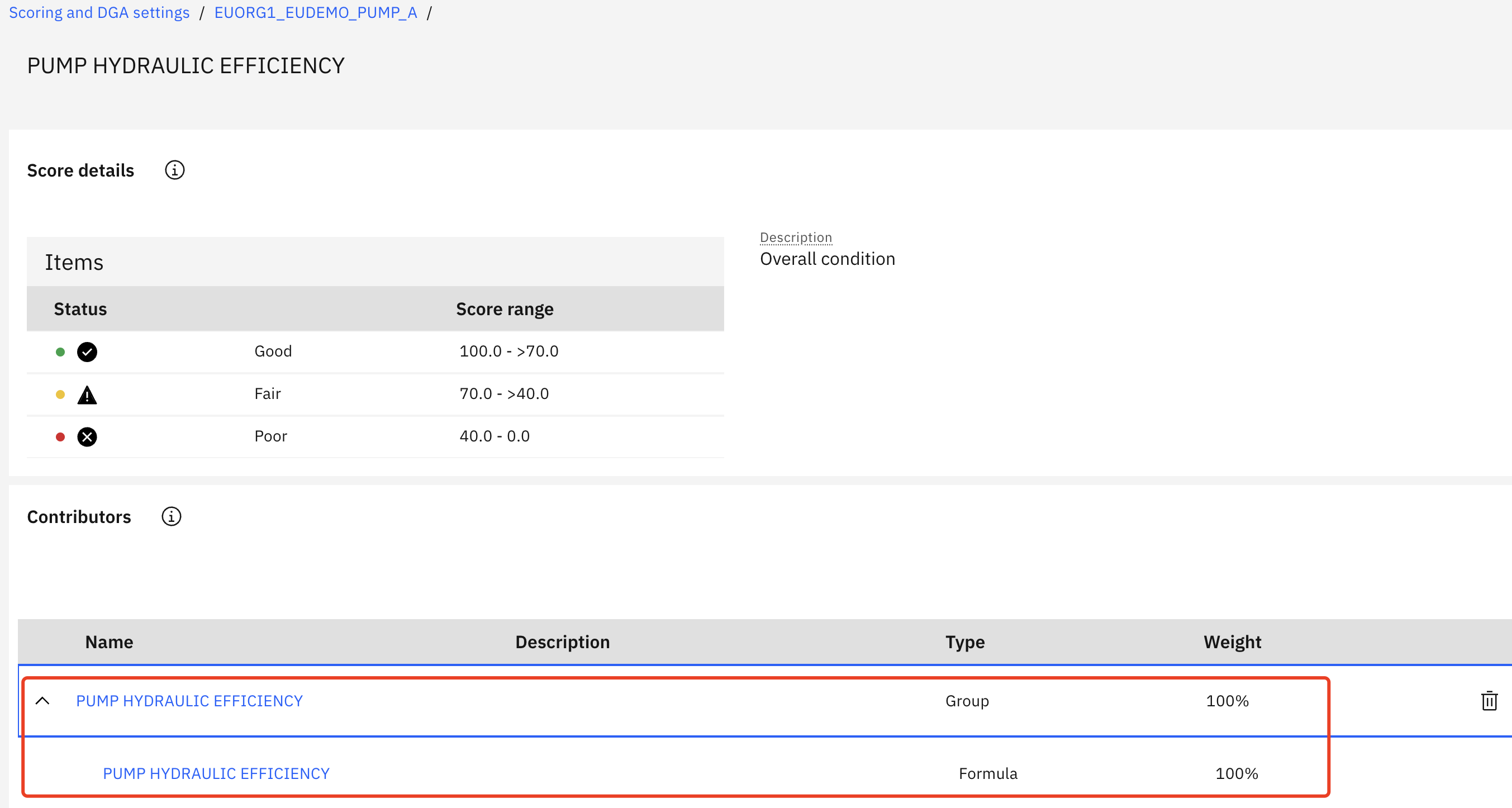Click the Good status checkmark icon
1512x808 pixels.
(87, 351)
